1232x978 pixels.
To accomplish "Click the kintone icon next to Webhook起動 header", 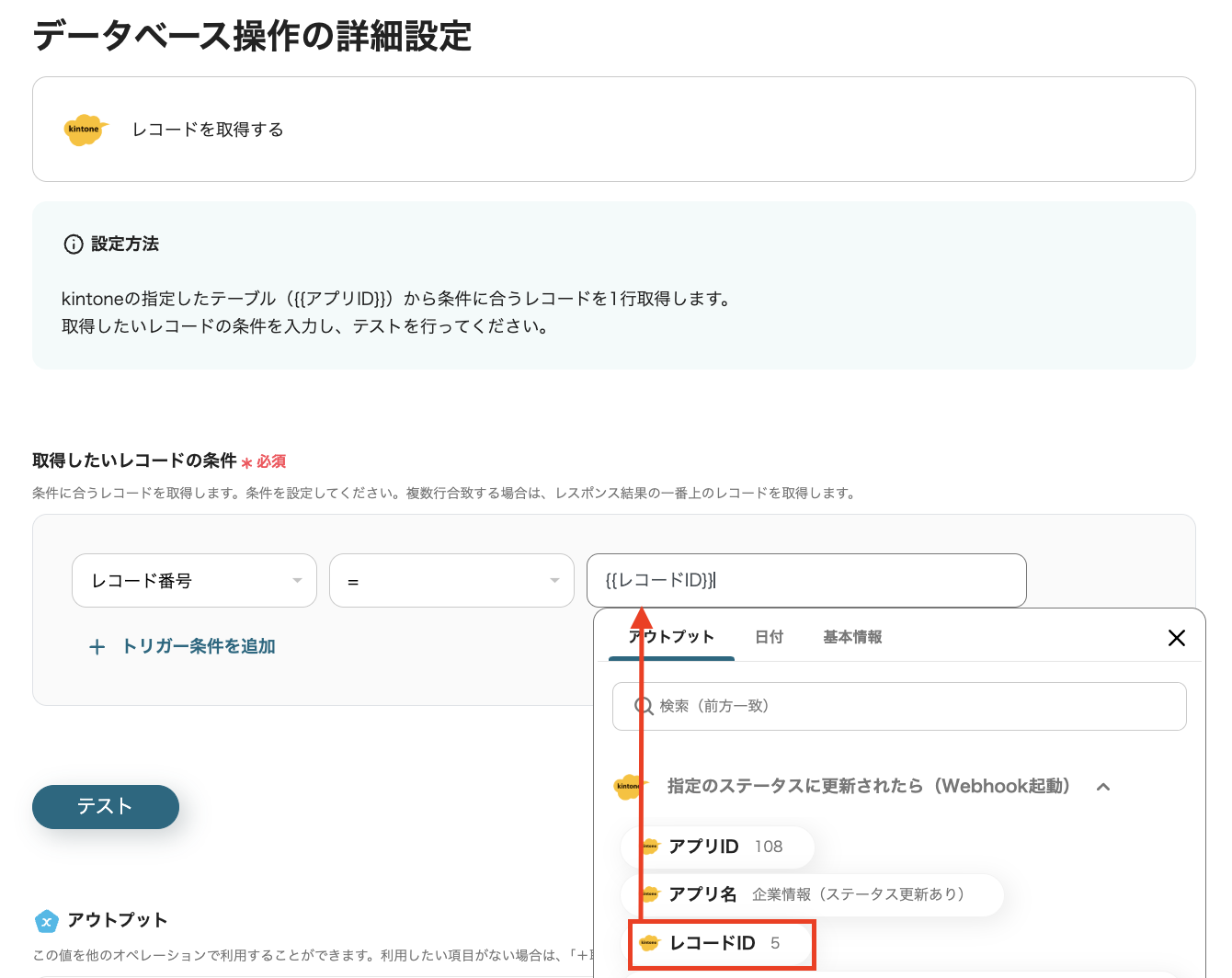I will pos(629,787).
